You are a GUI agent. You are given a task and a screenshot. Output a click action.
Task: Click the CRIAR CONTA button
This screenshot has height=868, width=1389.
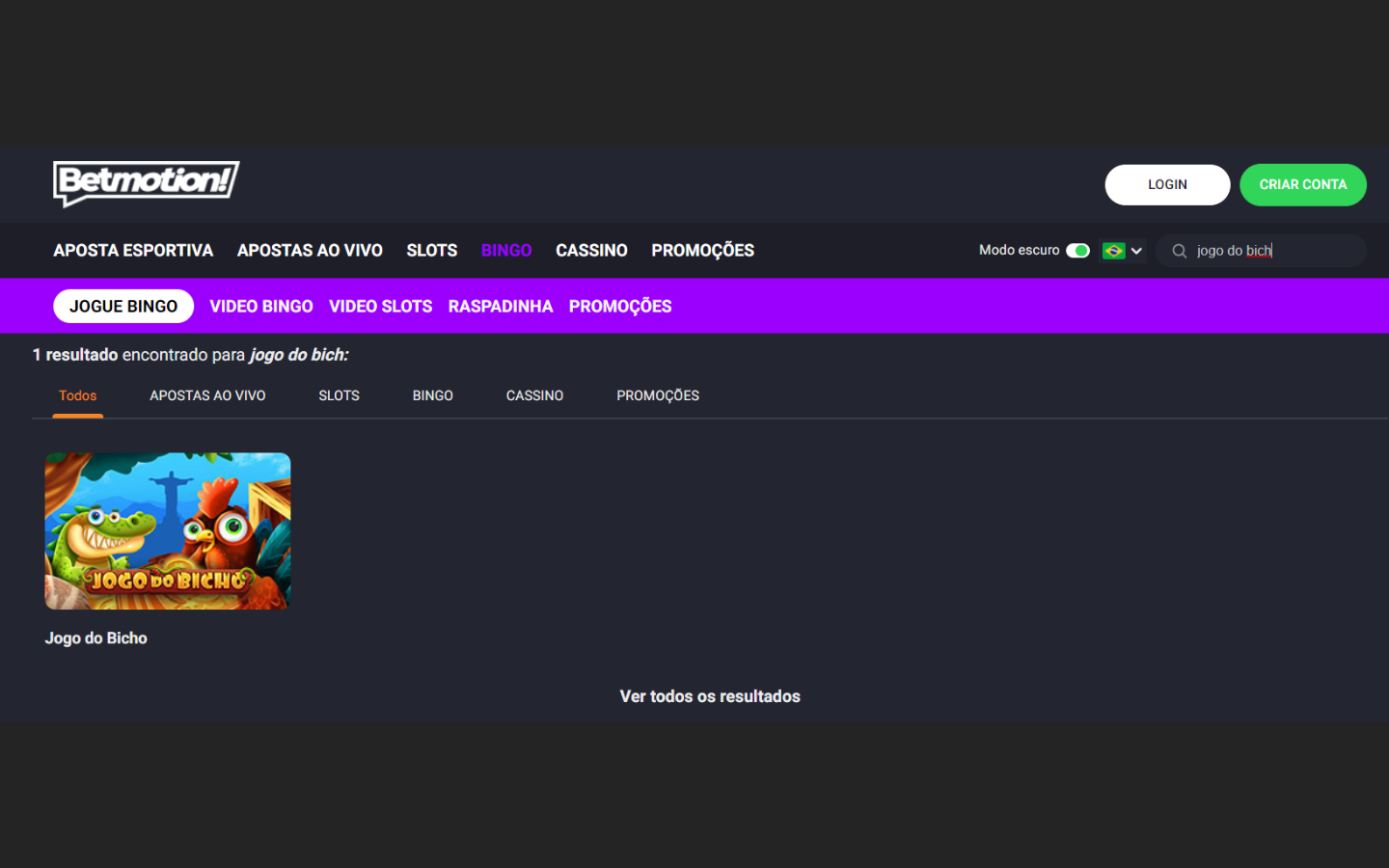1302,184
